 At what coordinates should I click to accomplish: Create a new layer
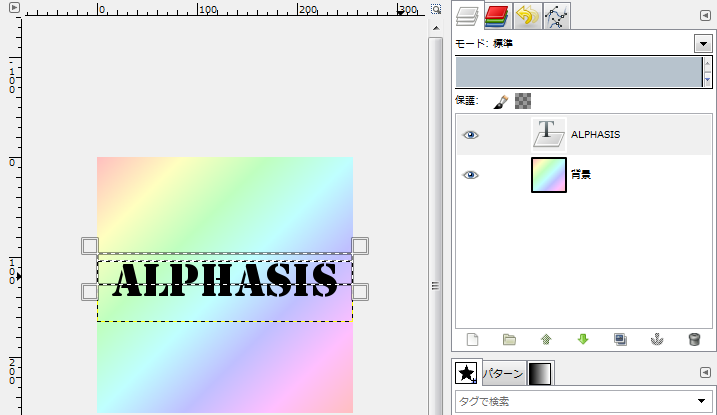(472, 340)
